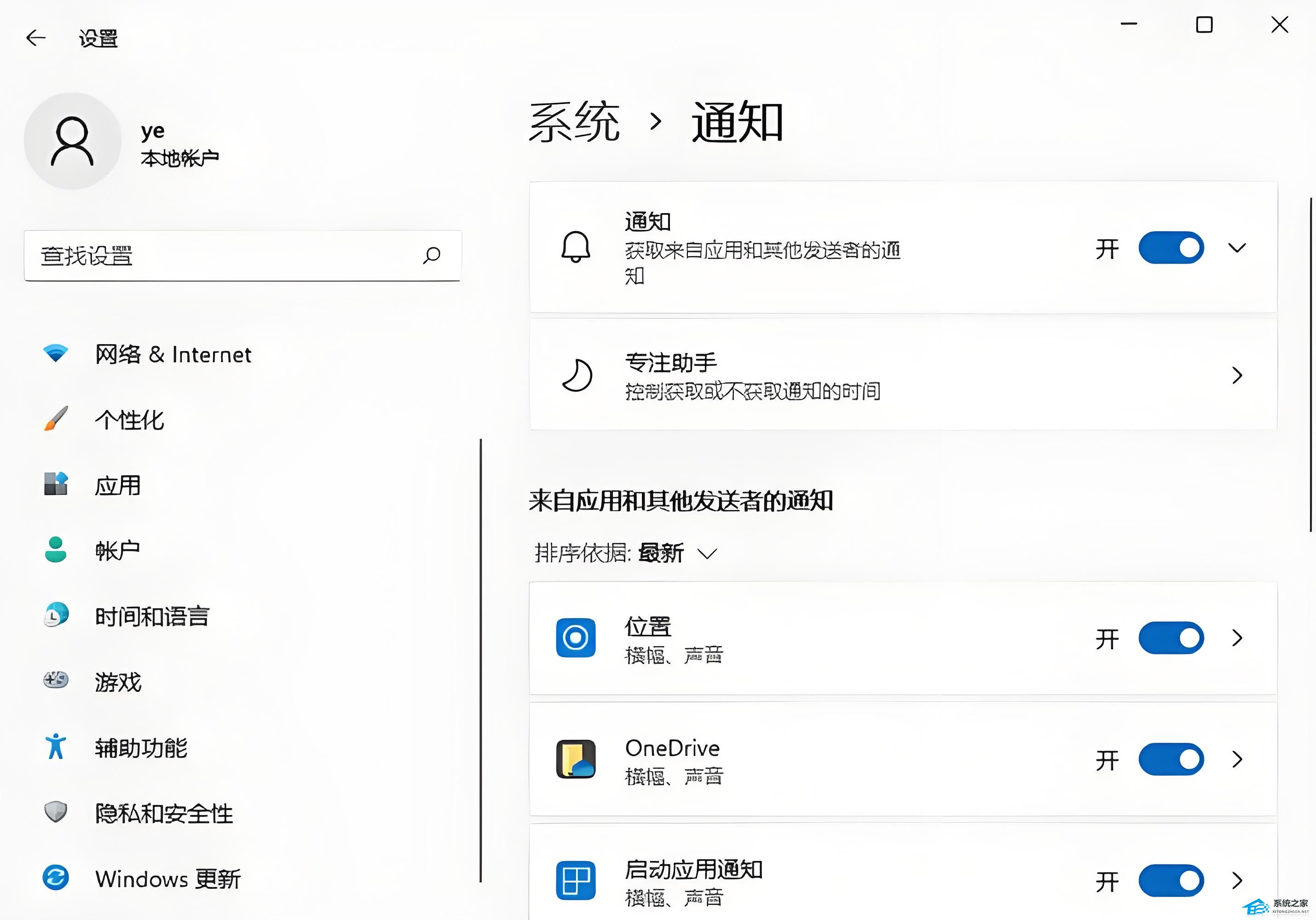
Task: Click the Windows Update sync icon
Action: point(56,878)
